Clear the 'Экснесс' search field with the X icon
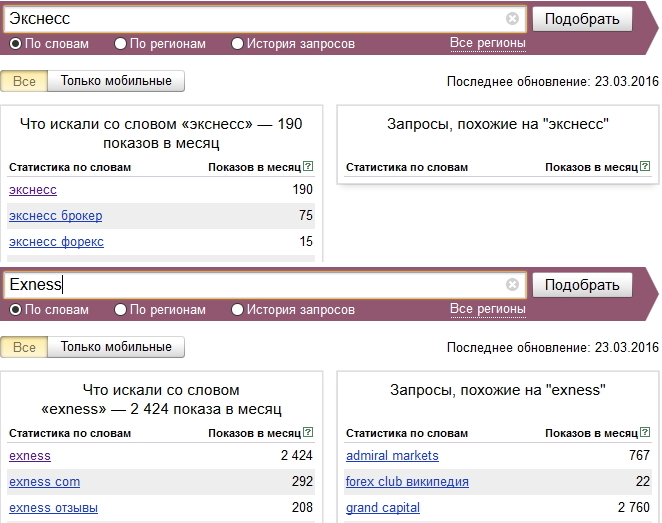Image resolution: width=662 pixels, height=523 pixels. [512, 19]
